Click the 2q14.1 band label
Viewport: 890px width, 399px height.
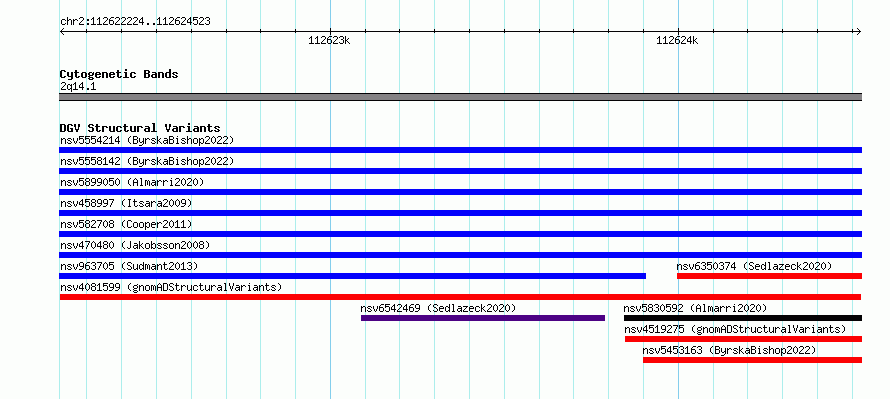click(78, 86)
